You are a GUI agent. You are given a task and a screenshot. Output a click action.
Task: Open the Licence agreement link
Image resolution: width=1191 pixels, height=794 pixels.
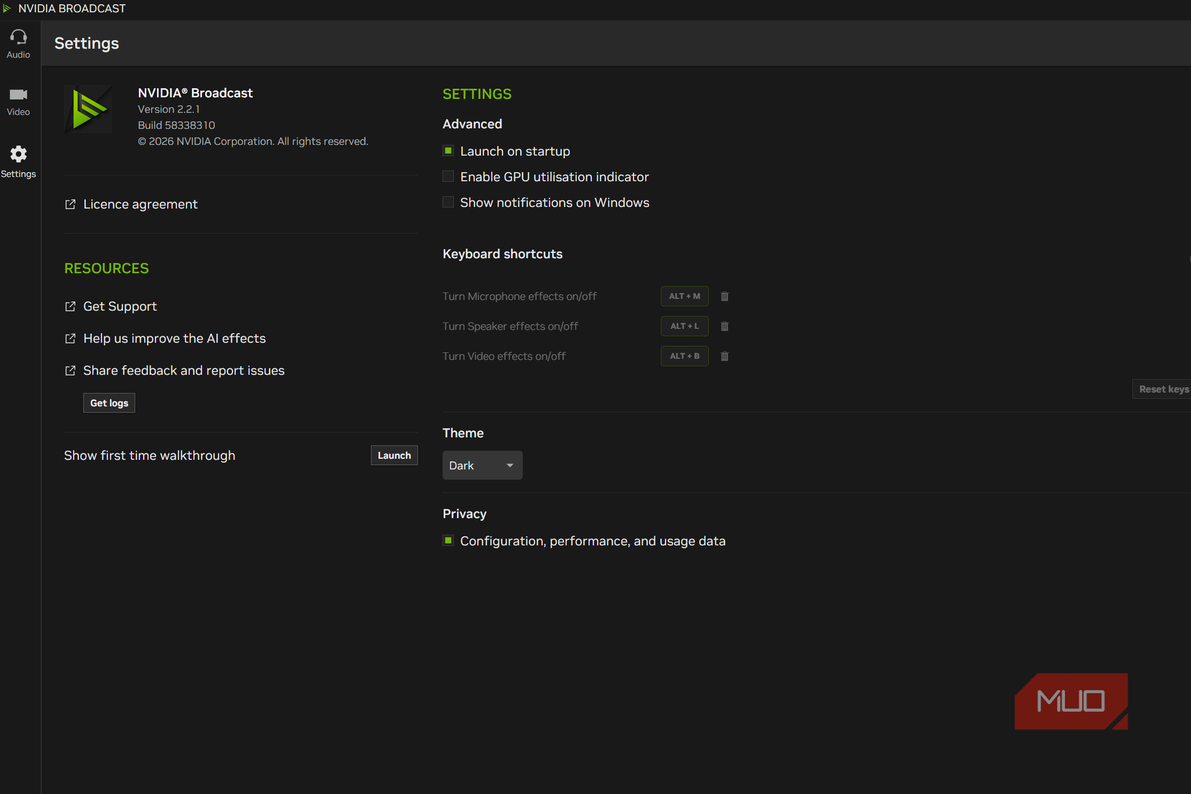[x=141, y=204]
